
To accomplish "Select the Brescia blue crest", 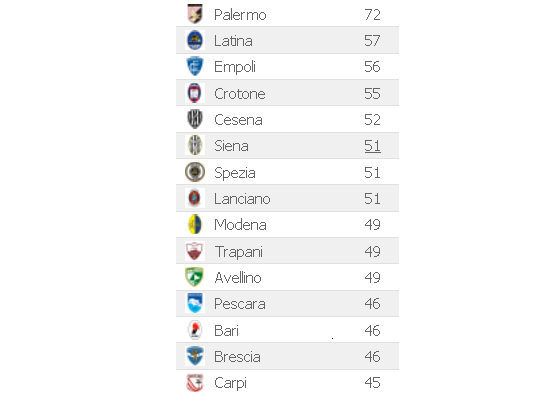I will pos(195,356).
